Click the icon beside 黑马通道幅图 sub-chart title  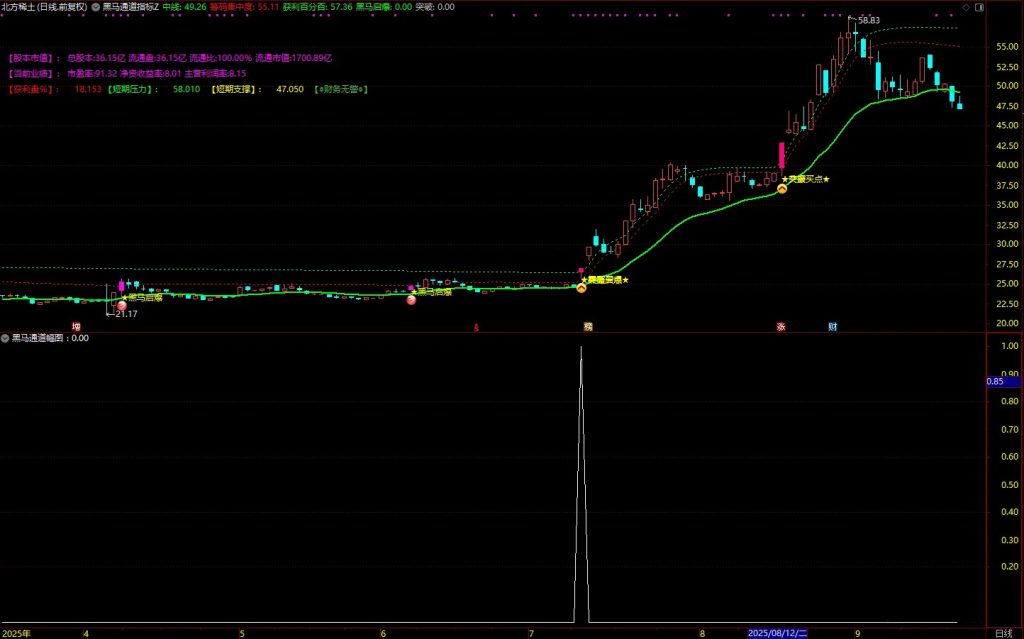[5, 338]
